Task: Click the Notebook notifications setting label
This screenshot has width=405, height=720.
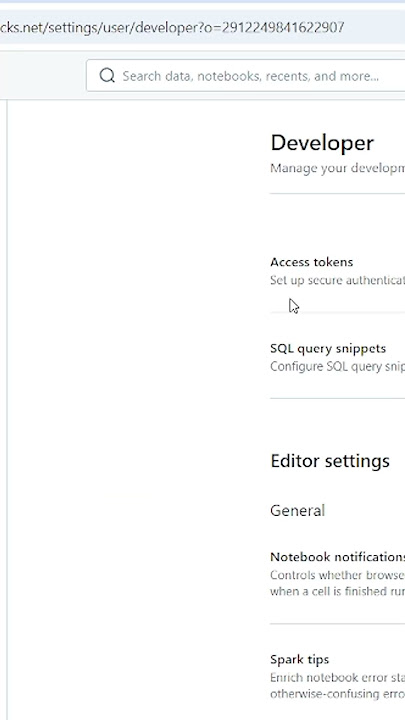Action: pos(338,557)
